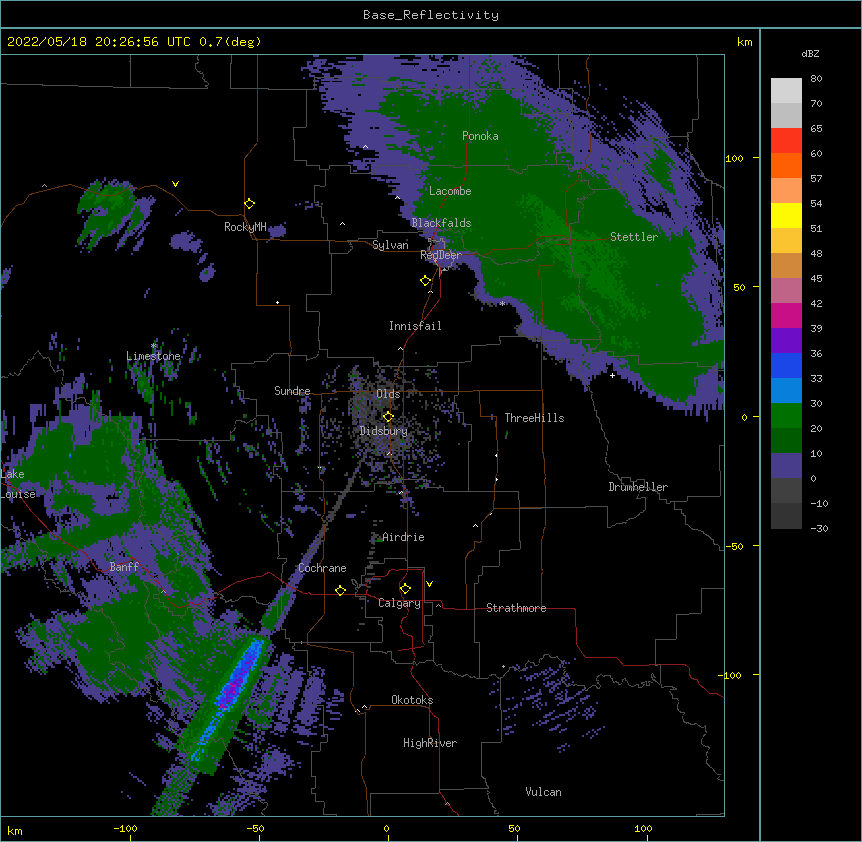Pick the yellow swatch between 54 and 51 dBZ
The height and width of the screenshot is (842, 862).
click(786, 215)
